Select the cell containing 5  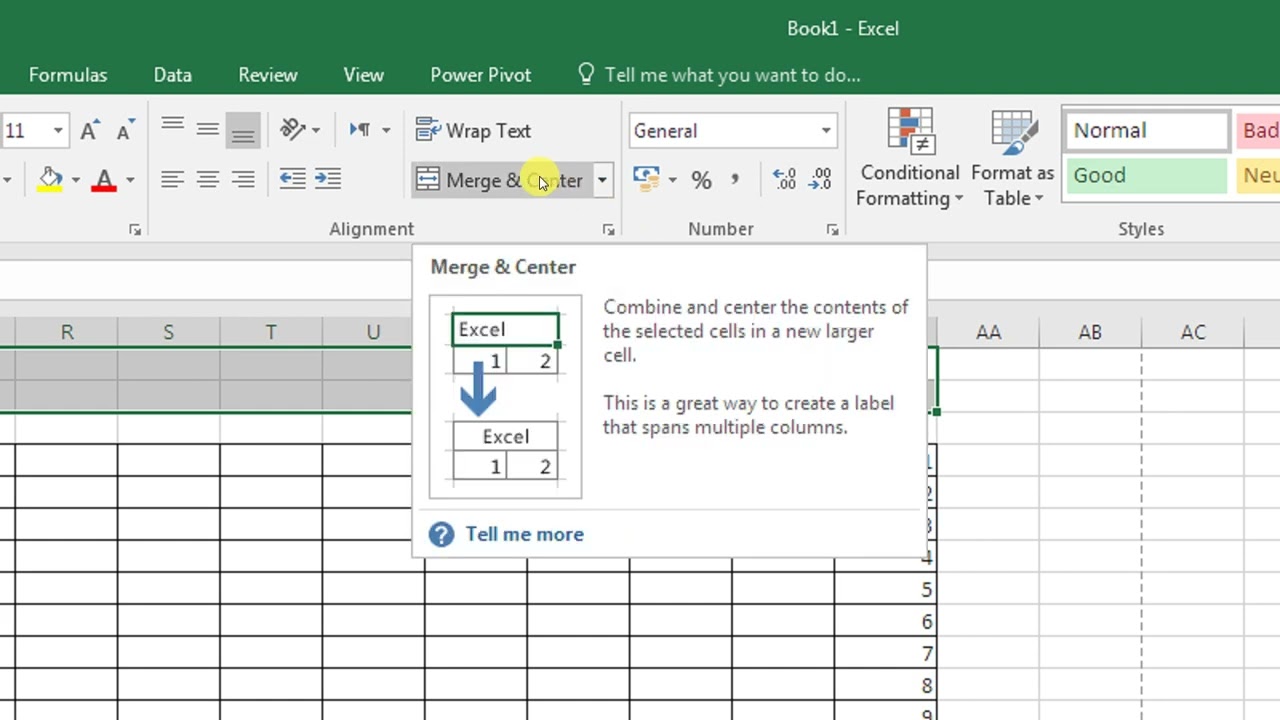pyautogui.click(x=885, y=590)
